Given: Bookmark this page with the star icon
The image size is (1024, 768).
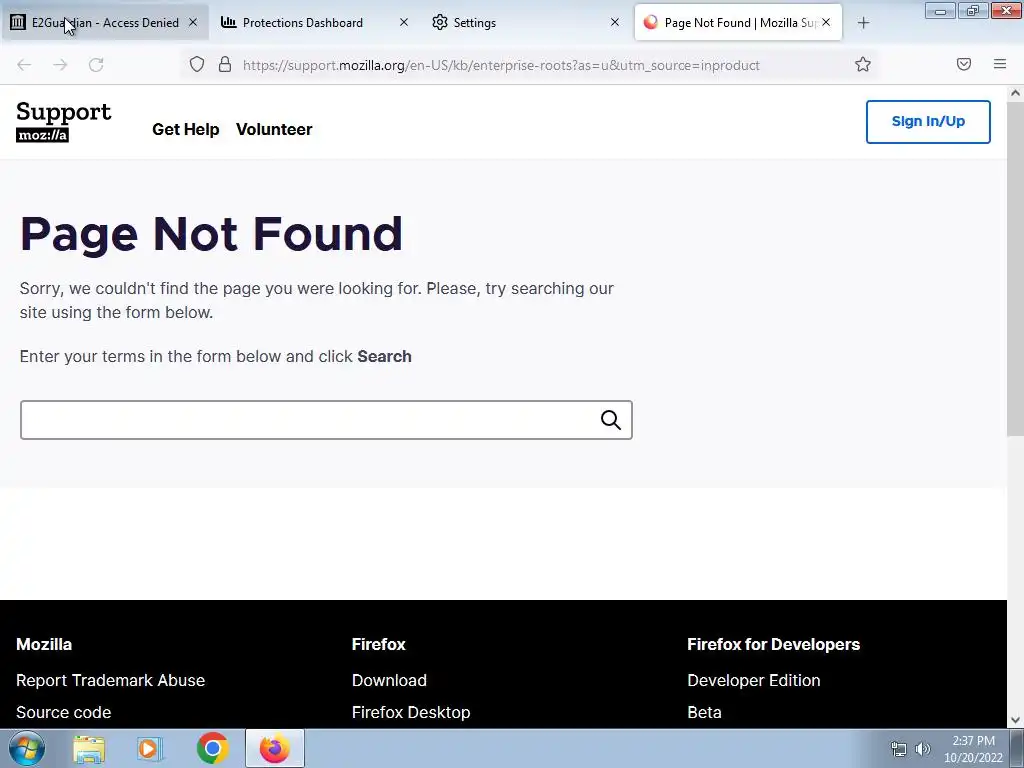Looking at the screenshot, I should [x=863, y=64].
